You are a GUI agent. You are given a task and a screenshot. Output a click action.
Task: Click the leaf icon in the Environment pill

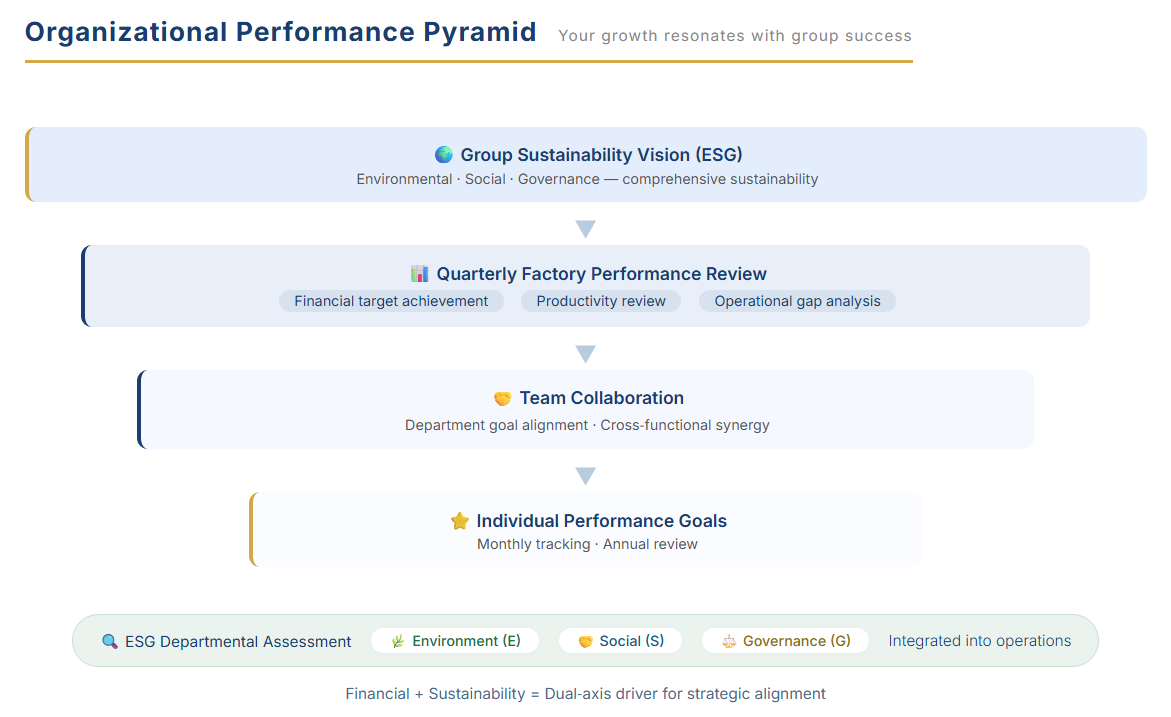pyautogui.click(x=398, y=641)
